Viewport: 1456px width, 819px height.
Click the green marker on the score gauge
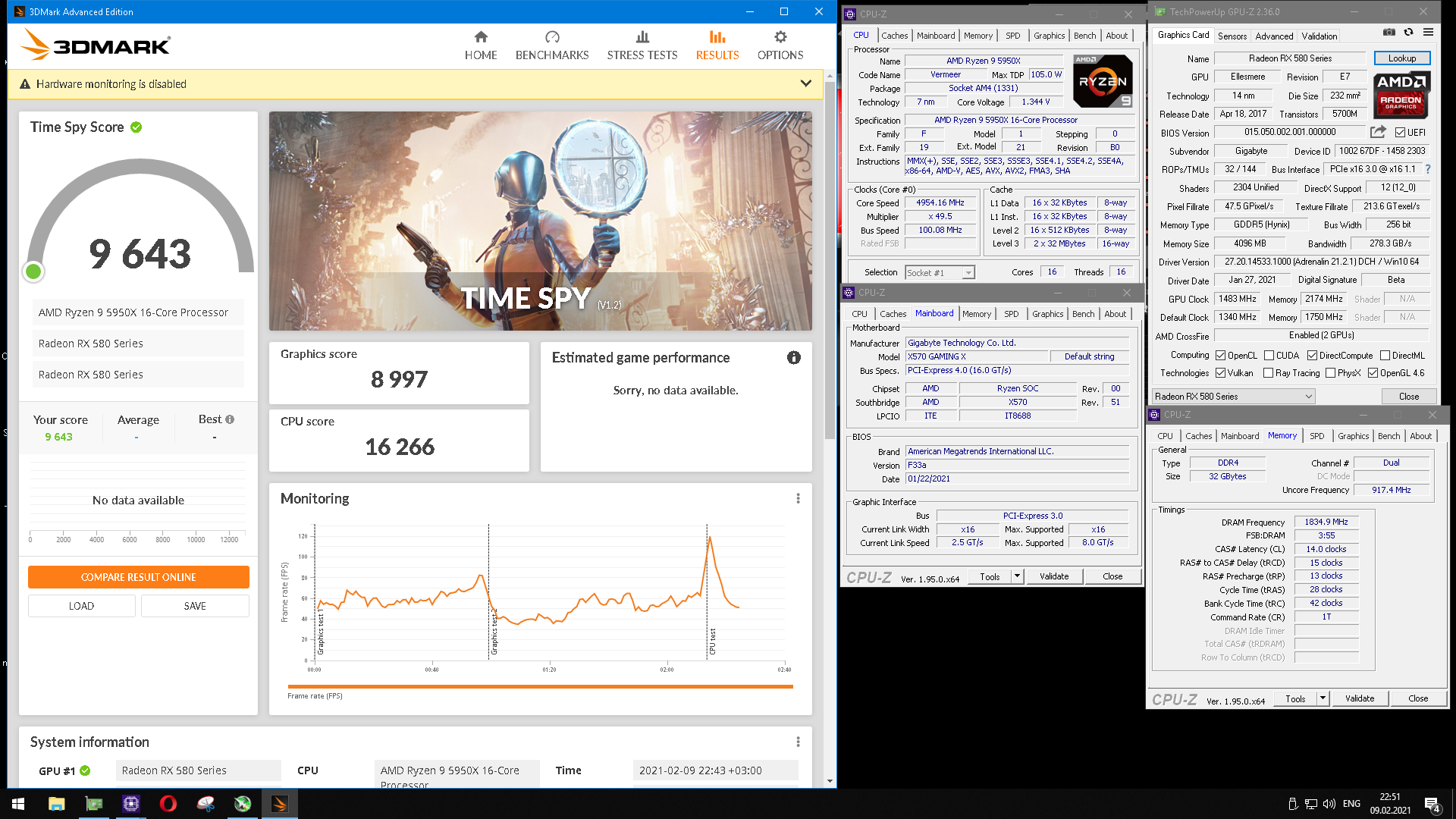33,271
